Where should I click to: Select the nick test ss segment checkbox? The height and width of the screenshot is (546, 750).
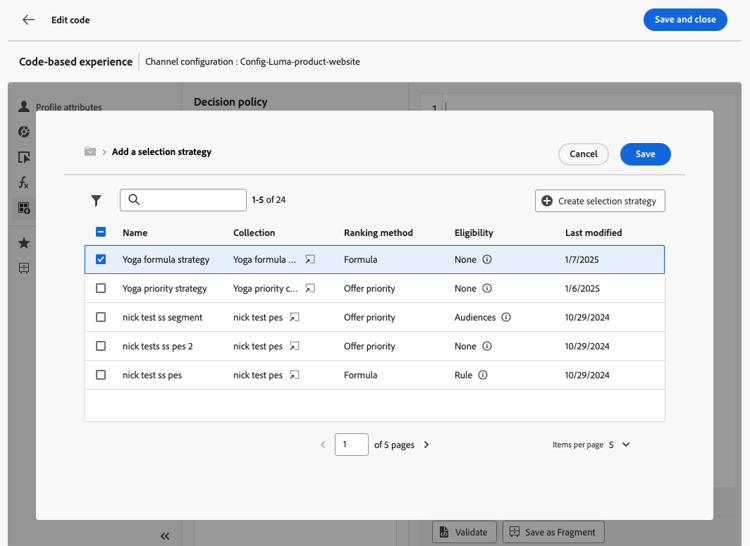pos(101,318)
